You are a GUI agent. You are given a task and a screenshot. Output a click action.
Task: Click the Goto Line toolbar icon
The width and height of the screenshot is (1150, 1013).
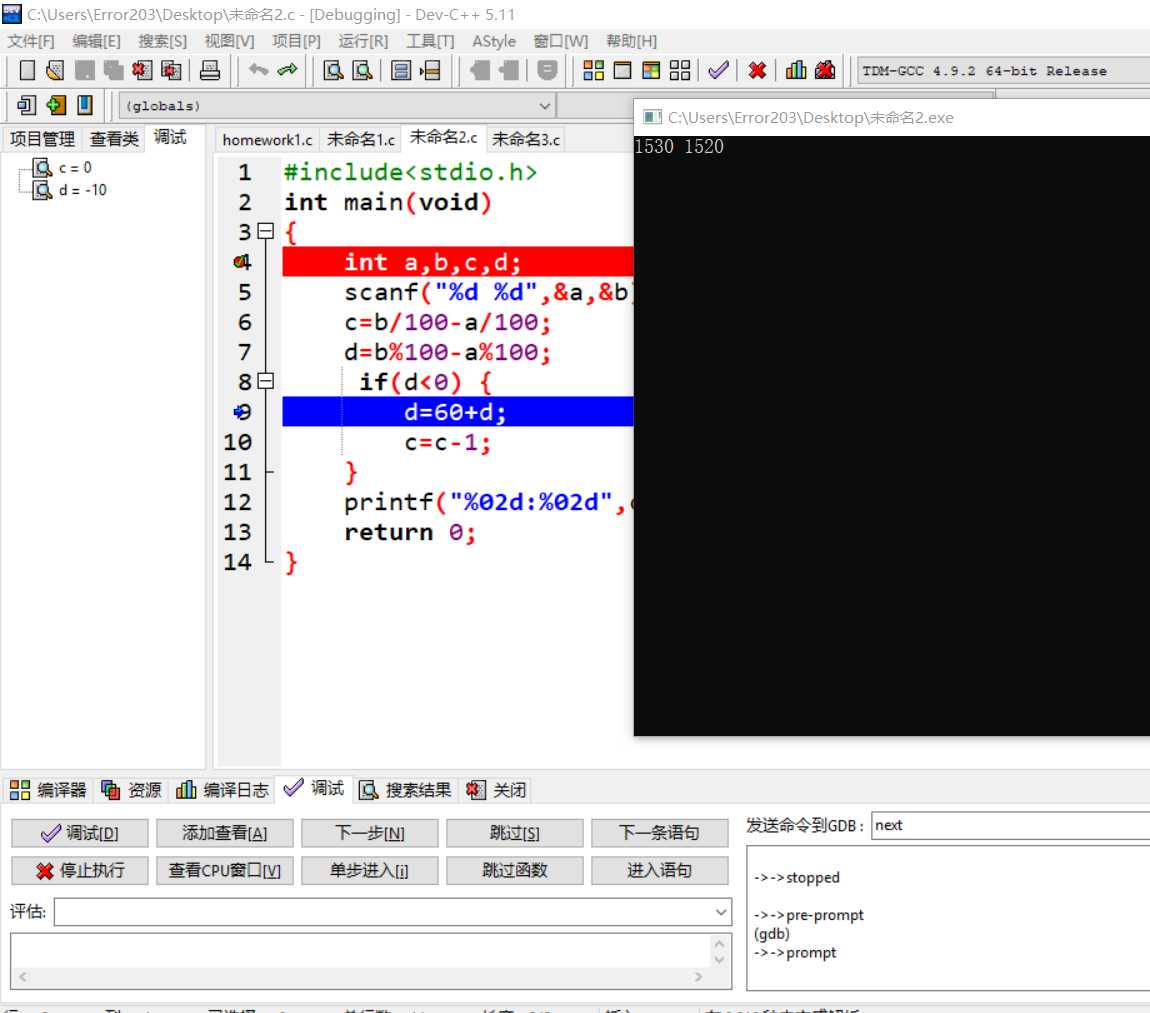click(430, 70)
